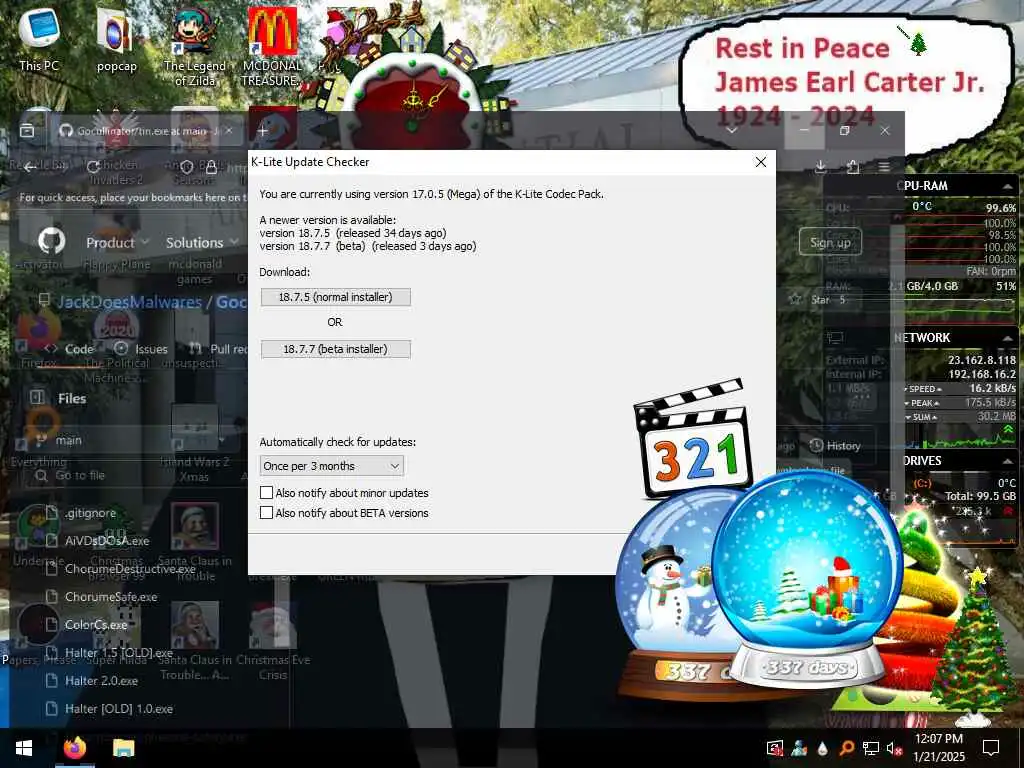
Task: Open File Explorer from the taskbar
Action: tap(123, 748)
